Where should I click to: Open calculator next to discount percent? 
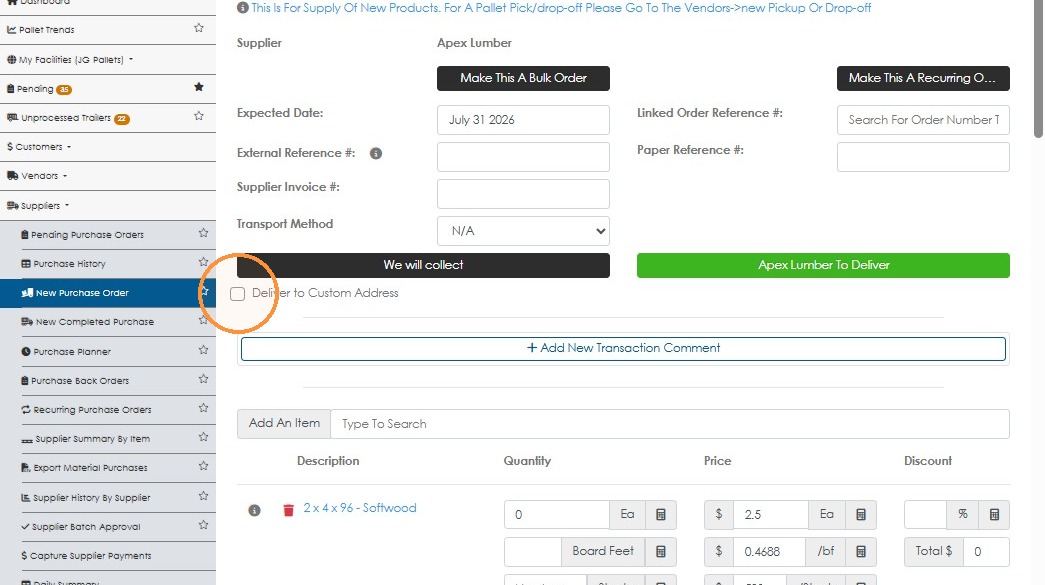pos(994,514)
